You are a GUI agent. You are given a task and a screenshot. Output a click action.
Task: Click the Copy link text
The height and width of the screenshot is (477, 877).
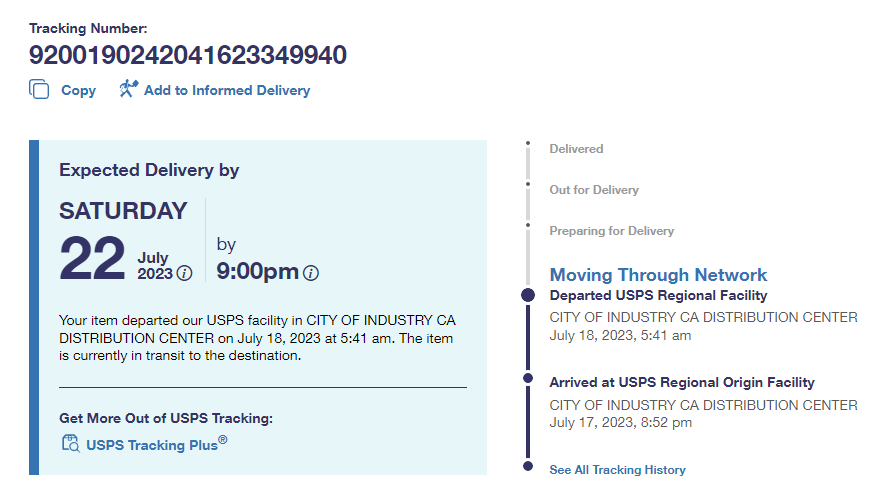point(78,90)
